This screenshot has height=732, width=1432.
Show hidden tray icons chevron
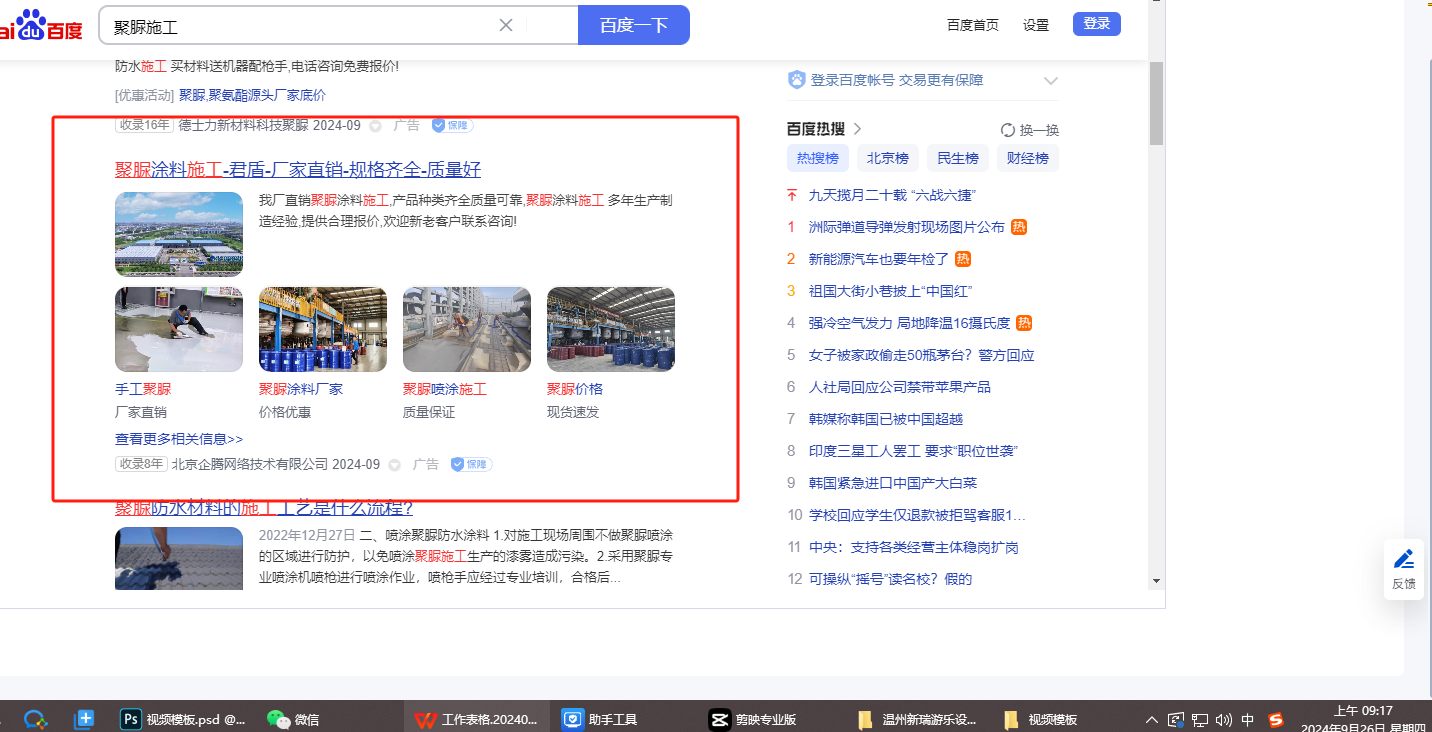pos(1153,719)
